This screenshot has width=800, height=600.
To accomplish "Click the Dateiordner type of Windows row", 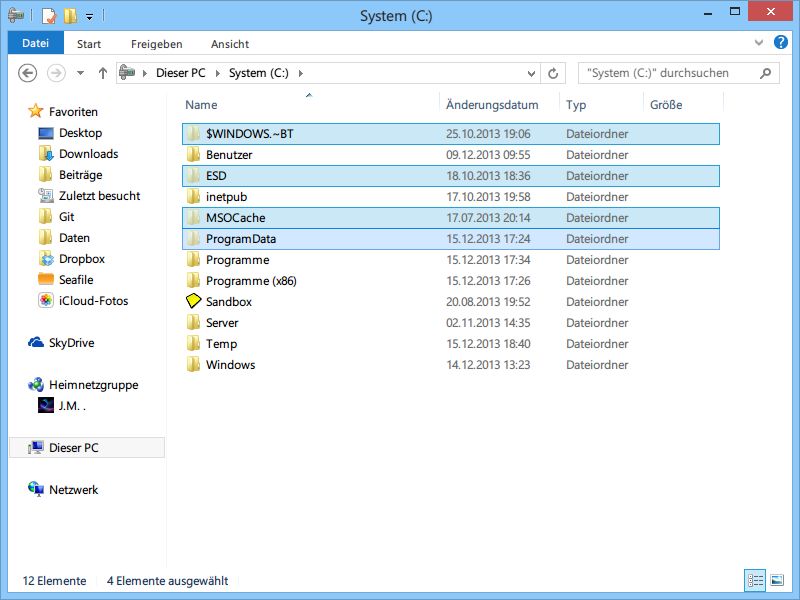I will point(597,364).
